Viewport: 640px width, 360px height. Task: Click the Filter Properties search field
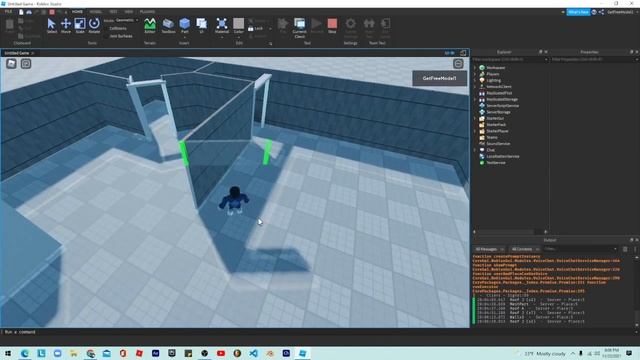pyautogui.click(x=595, y=60)
